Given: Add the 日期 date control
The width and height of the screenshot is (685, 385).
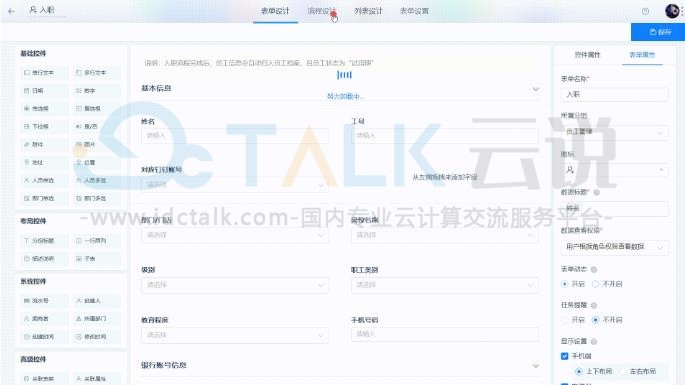Looking at the screenshot, I should tap(44, 90).
